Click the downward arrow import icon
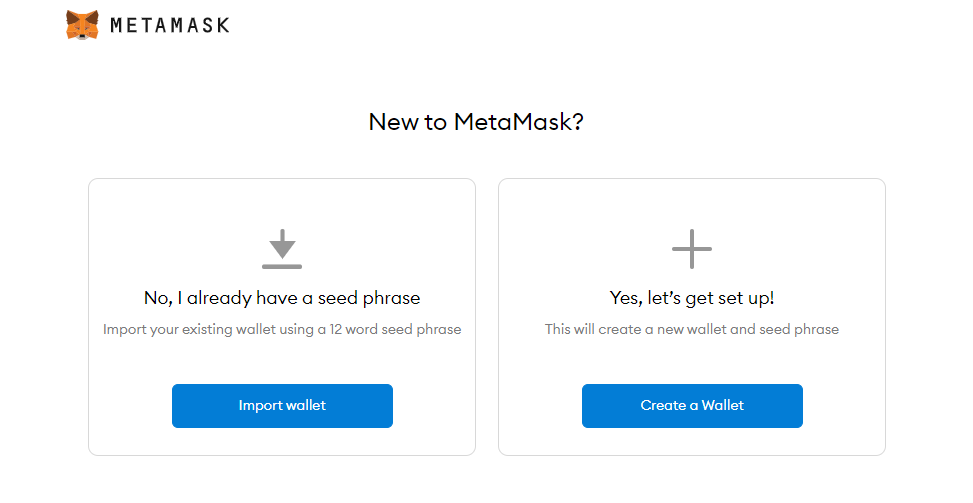The image size is (973, 503). click(x=282, y=244)
